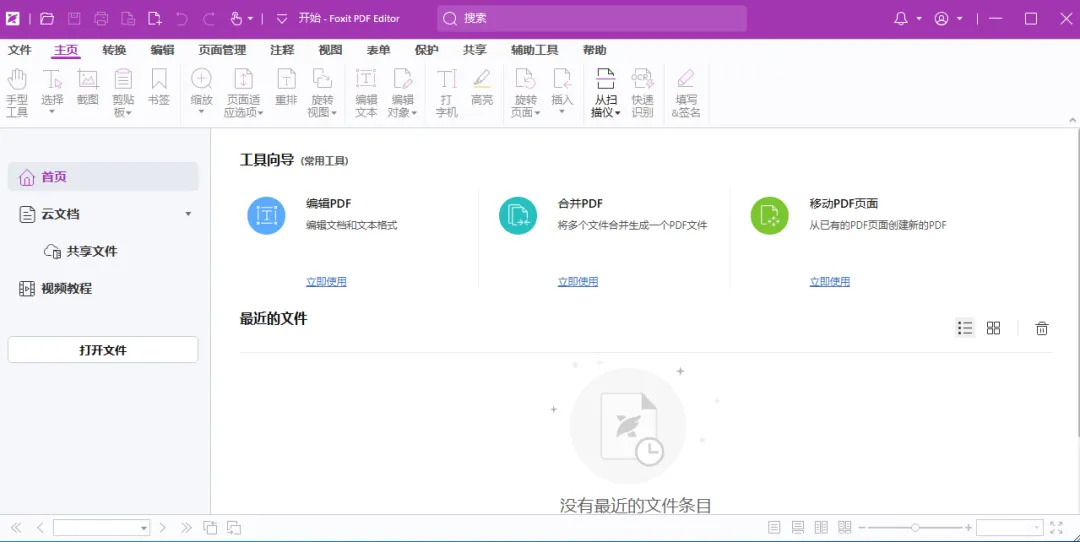
Task: Click 立即使用 under 合并PDF
Action: tap(578, 282)
